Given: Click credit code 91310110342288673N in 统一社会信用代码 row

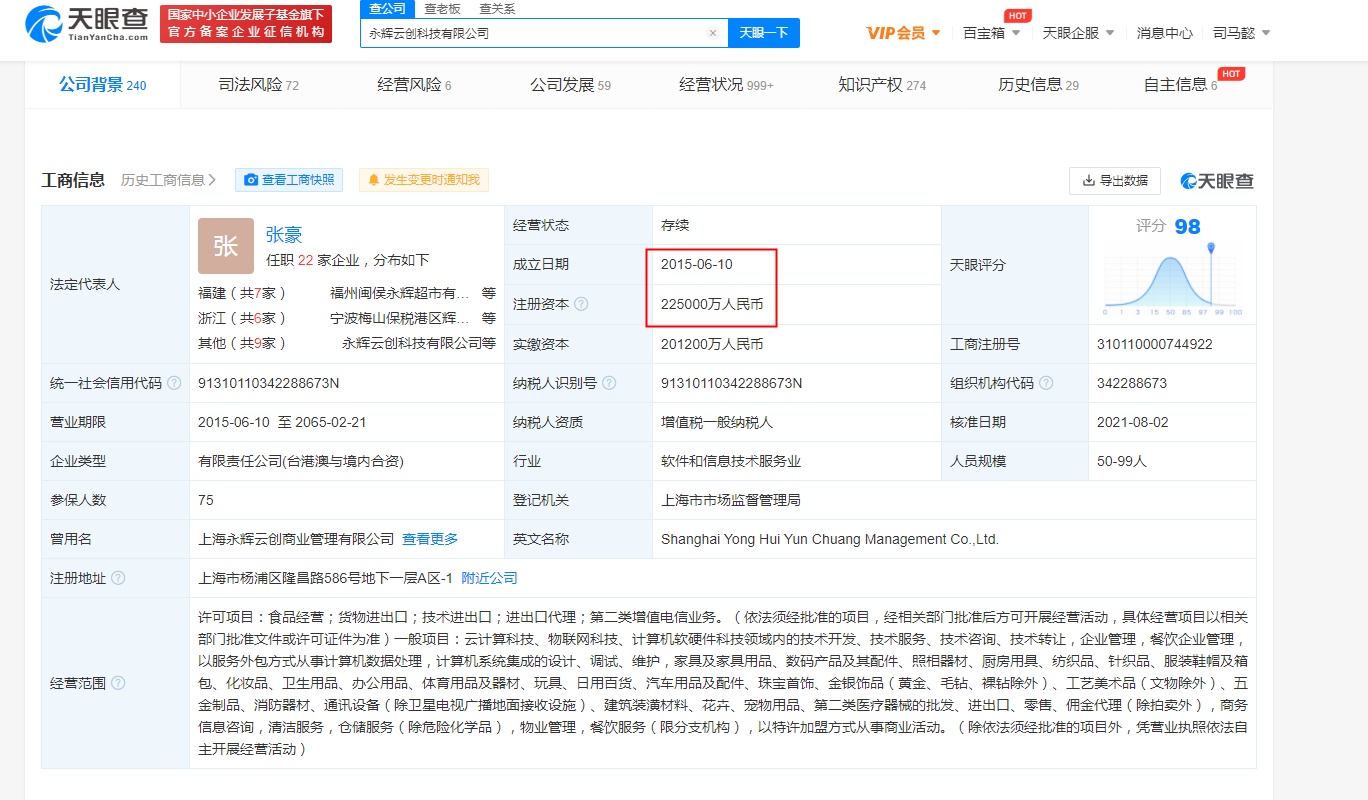Looking at the screenshot, I should (x=269, y=383).
